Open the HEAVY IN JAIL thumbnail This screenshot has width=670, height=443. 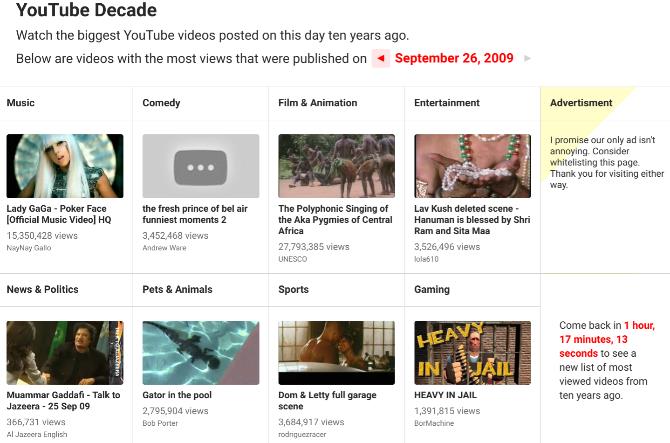tap(473, 352)
